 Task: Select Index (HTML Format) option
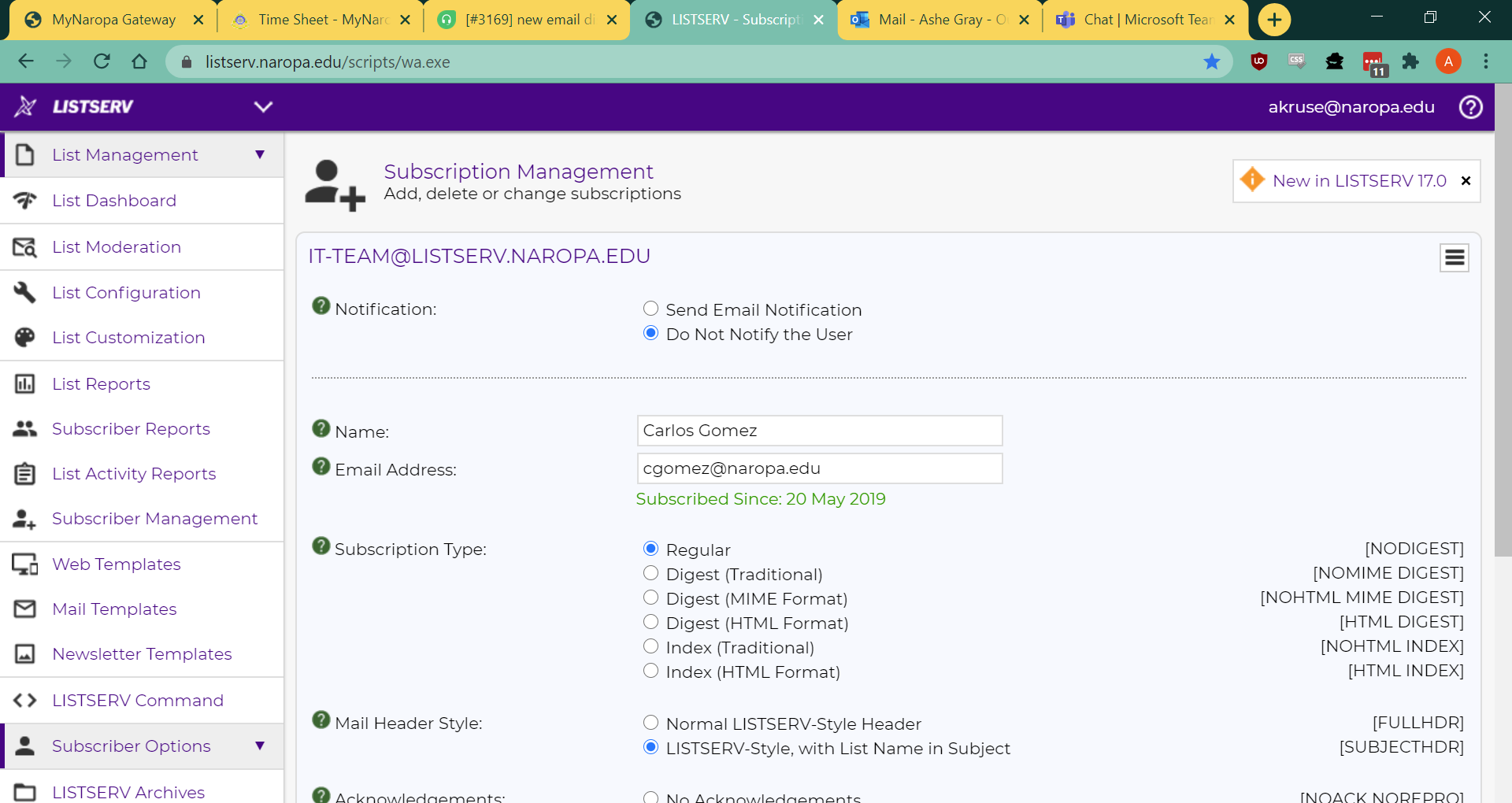point(650,671)
